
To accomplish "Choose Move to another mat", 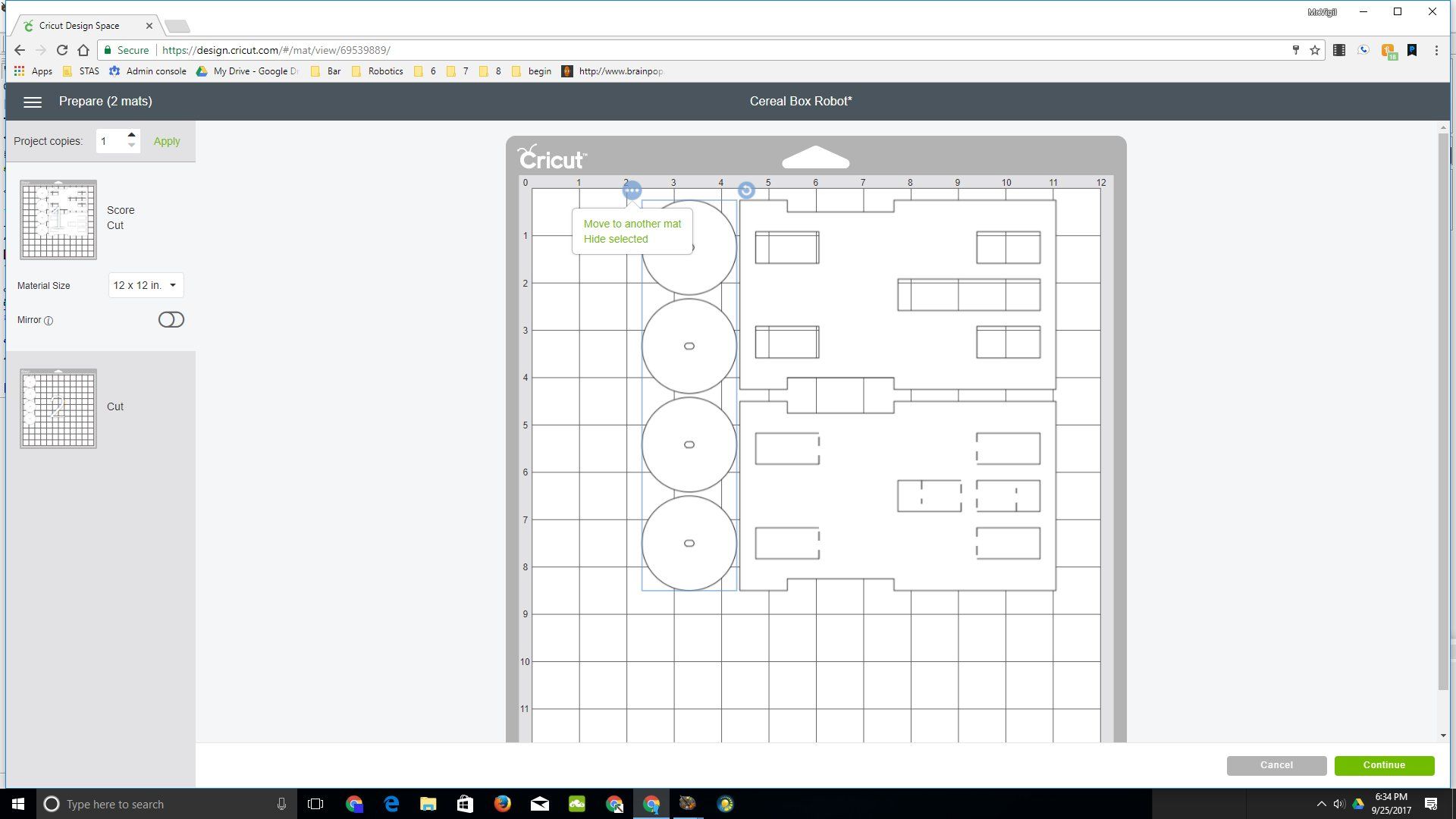I will click(632, 224).
